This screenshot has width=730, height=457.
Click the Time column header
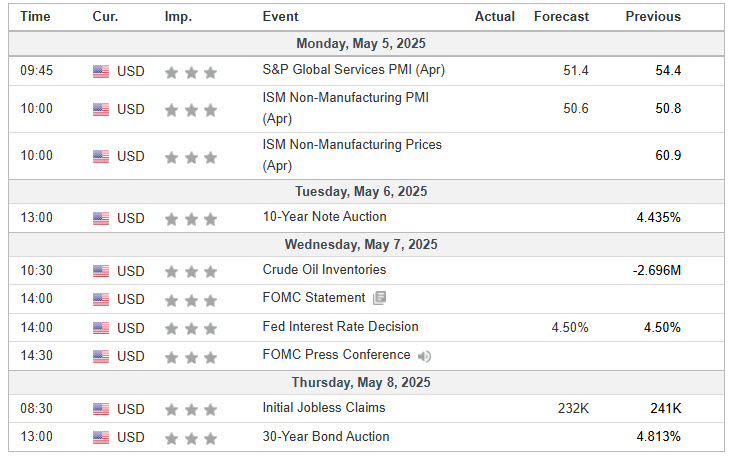(x=35, y=16)
